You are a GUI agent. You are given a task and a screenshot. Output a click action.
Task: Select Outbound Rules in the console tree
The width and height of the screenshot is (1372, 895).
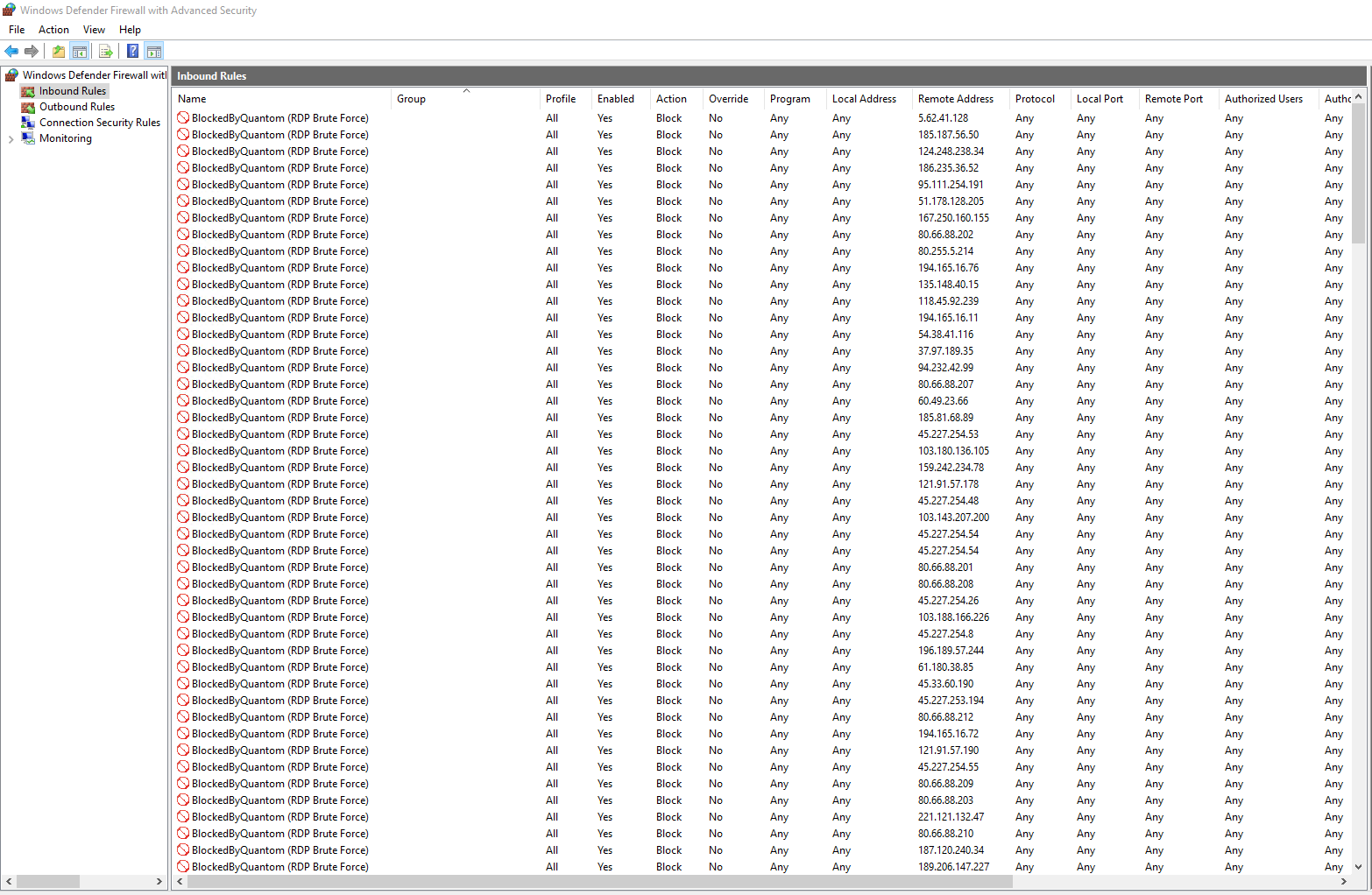pyautogui.click(x=77, y=107)
